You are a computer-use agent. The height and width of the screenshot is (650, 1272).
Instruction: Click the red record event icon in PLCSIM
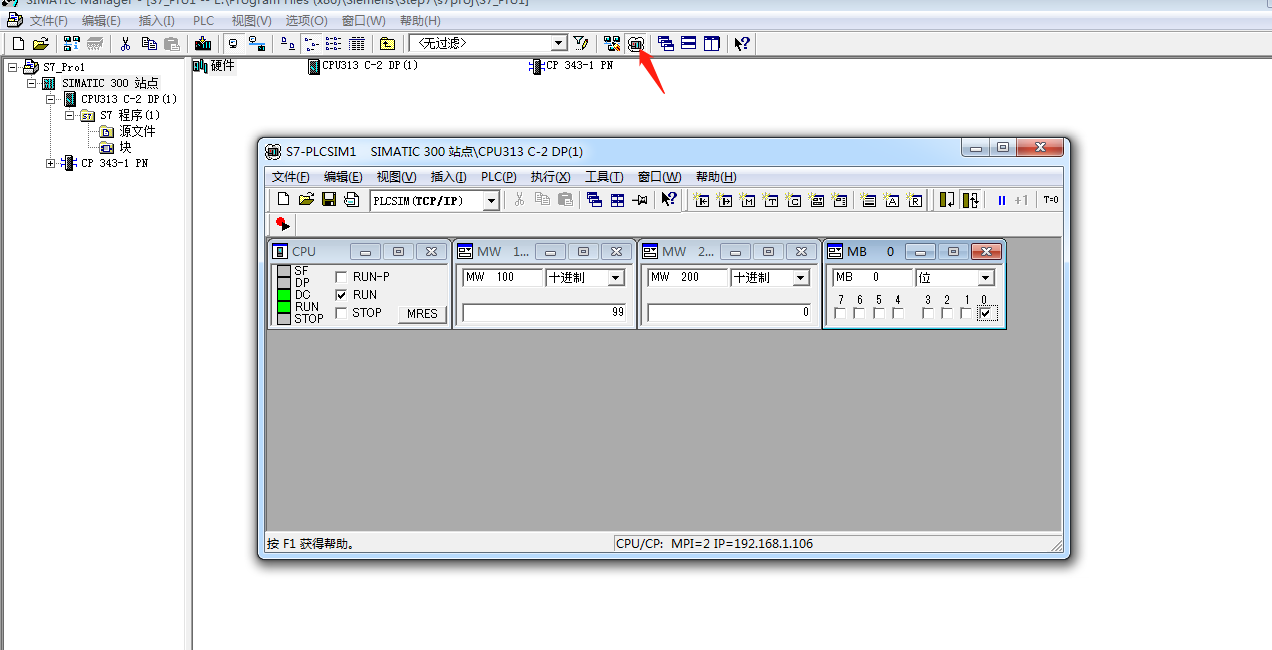click(x=281, y=224)
